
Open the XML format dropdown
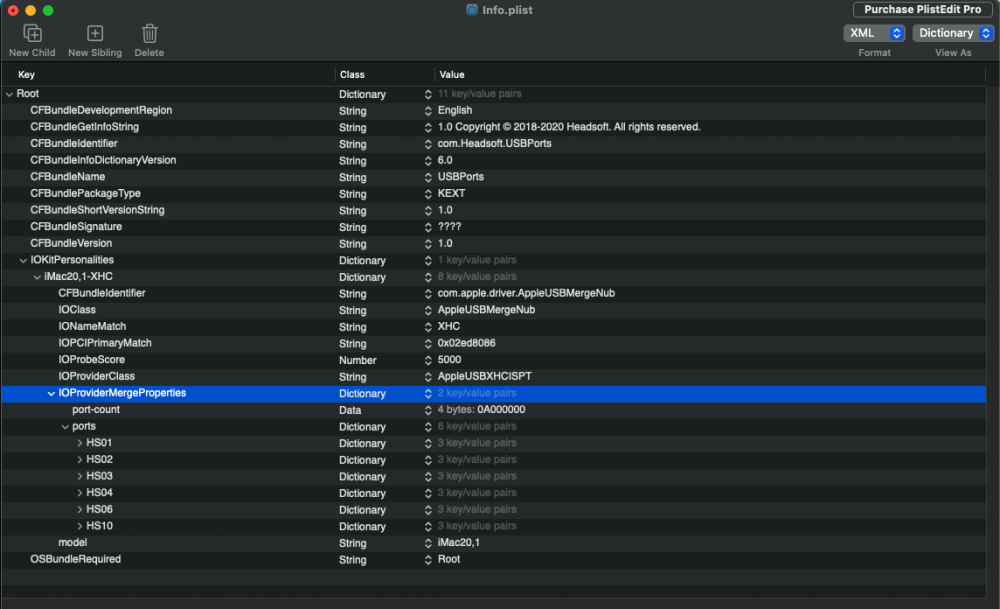click(874, 33)
